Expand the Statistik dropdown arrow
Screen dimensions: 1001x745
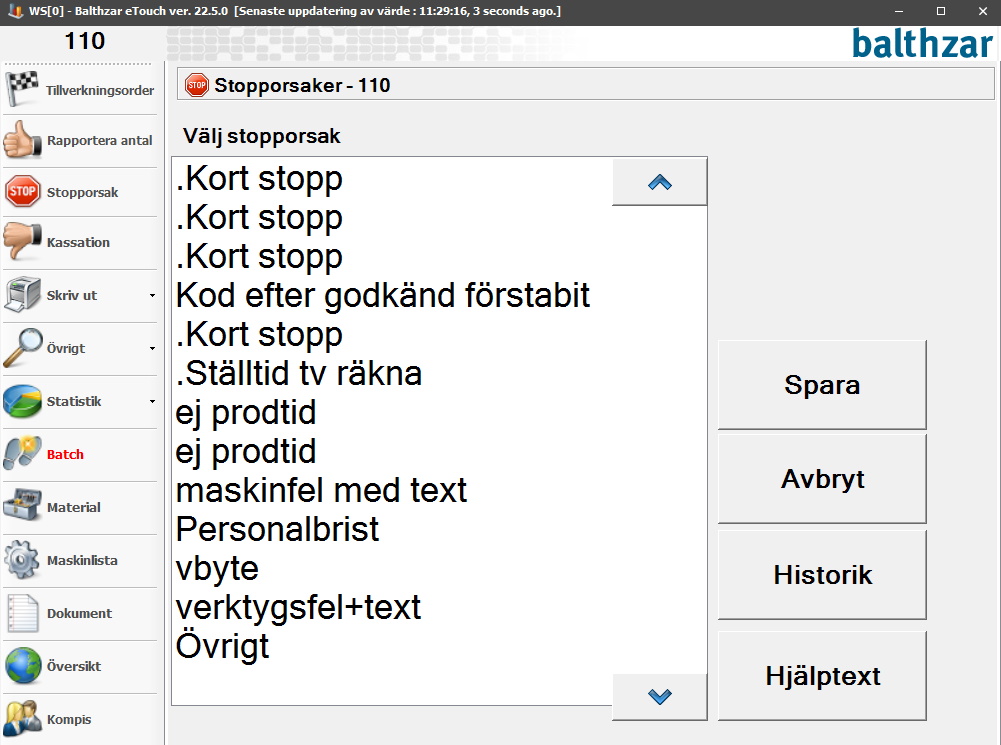(x=152, y=402)
